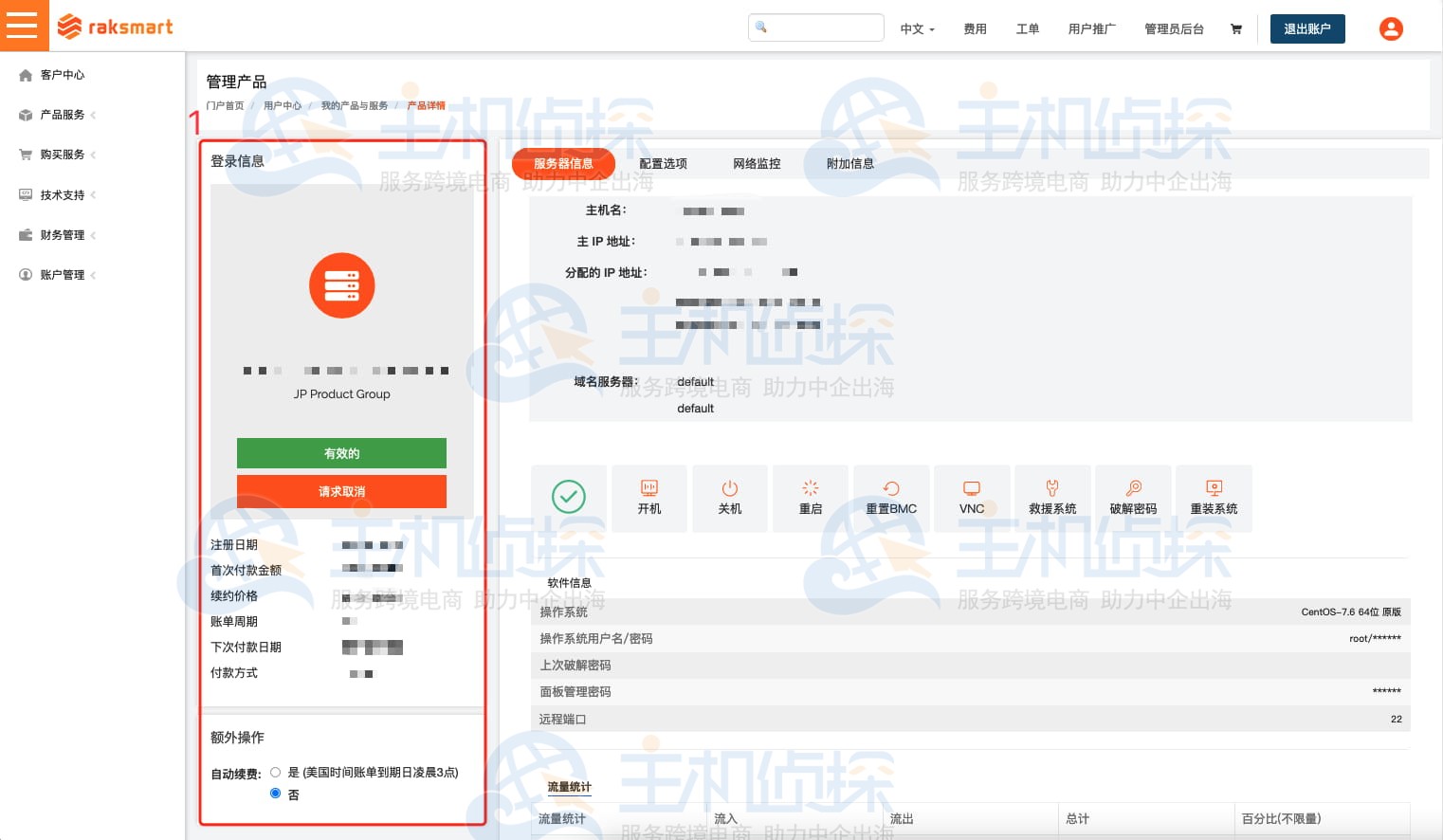
Task: Select the 关机 shutdown icon
Action: point(730,498)
